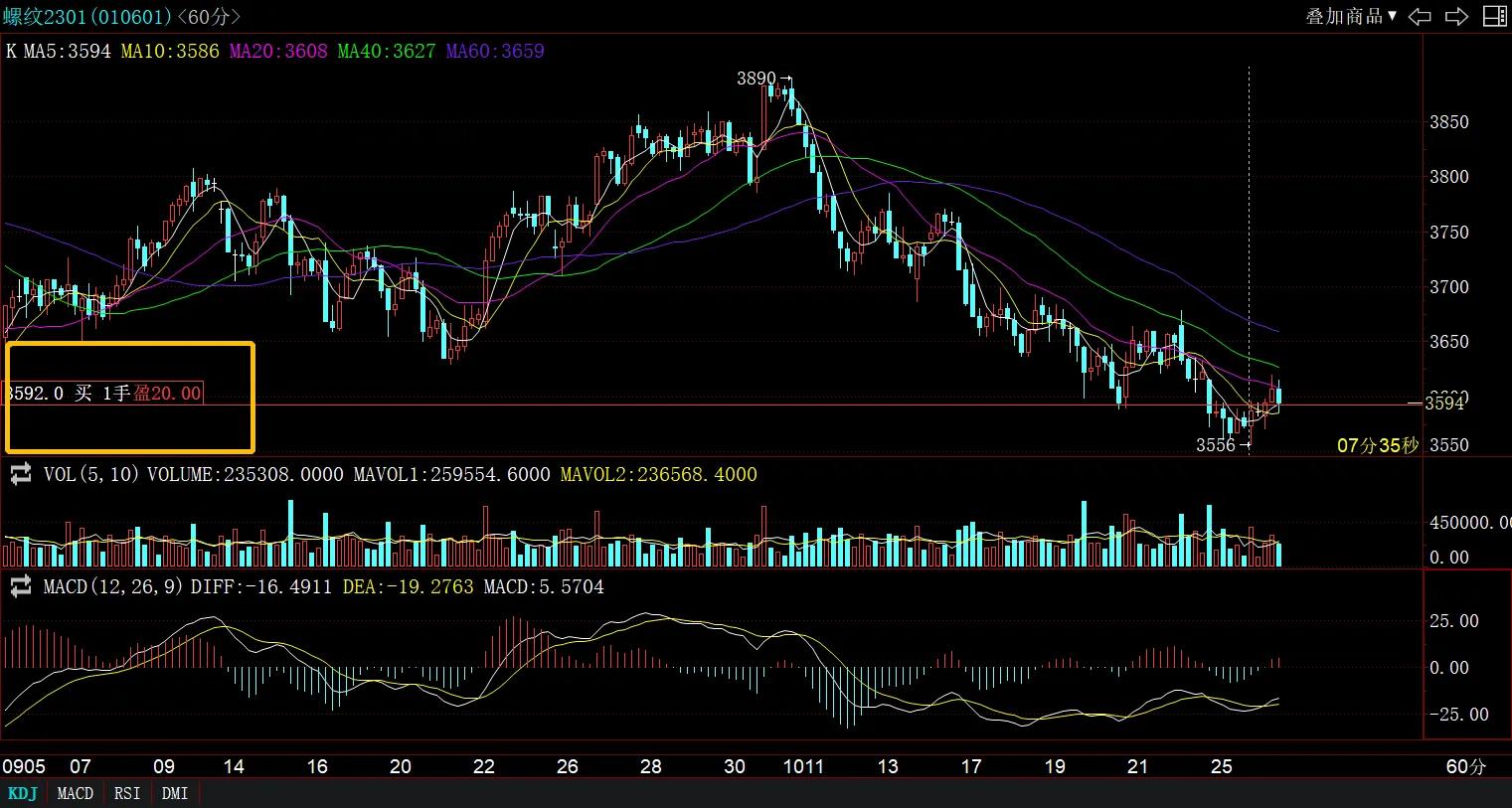This screenshot has width=1512, height=808.
Task: Switch to the KDJ indicator tab
Action: point(23,793)
